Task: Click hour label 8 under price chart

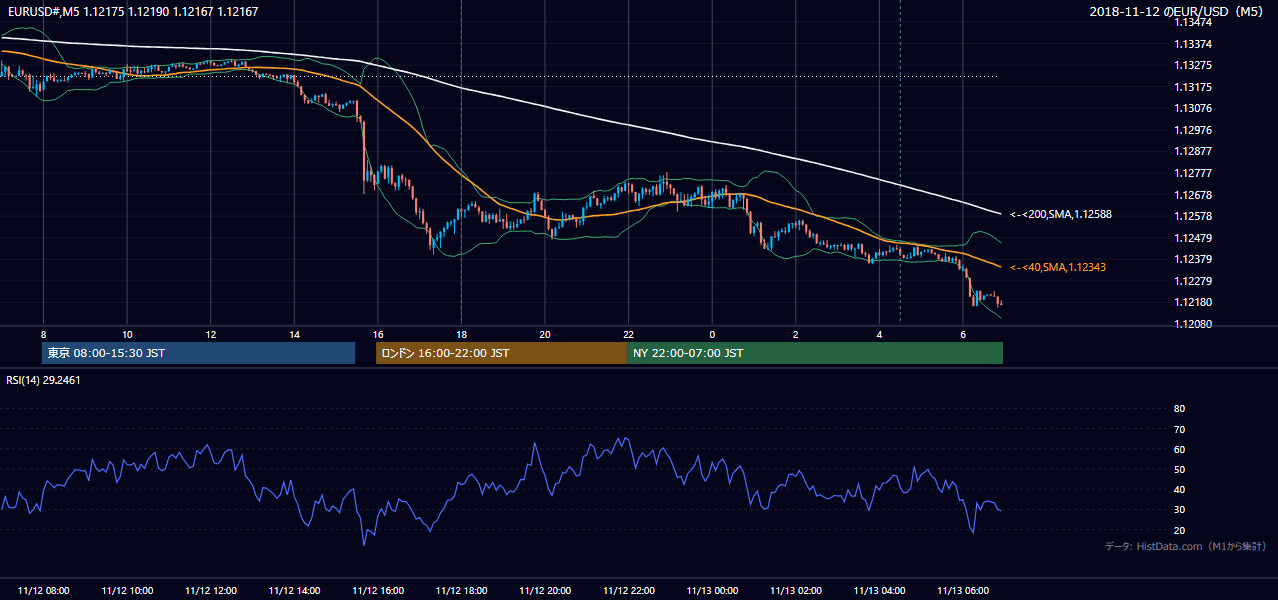Action: point(43,334)
